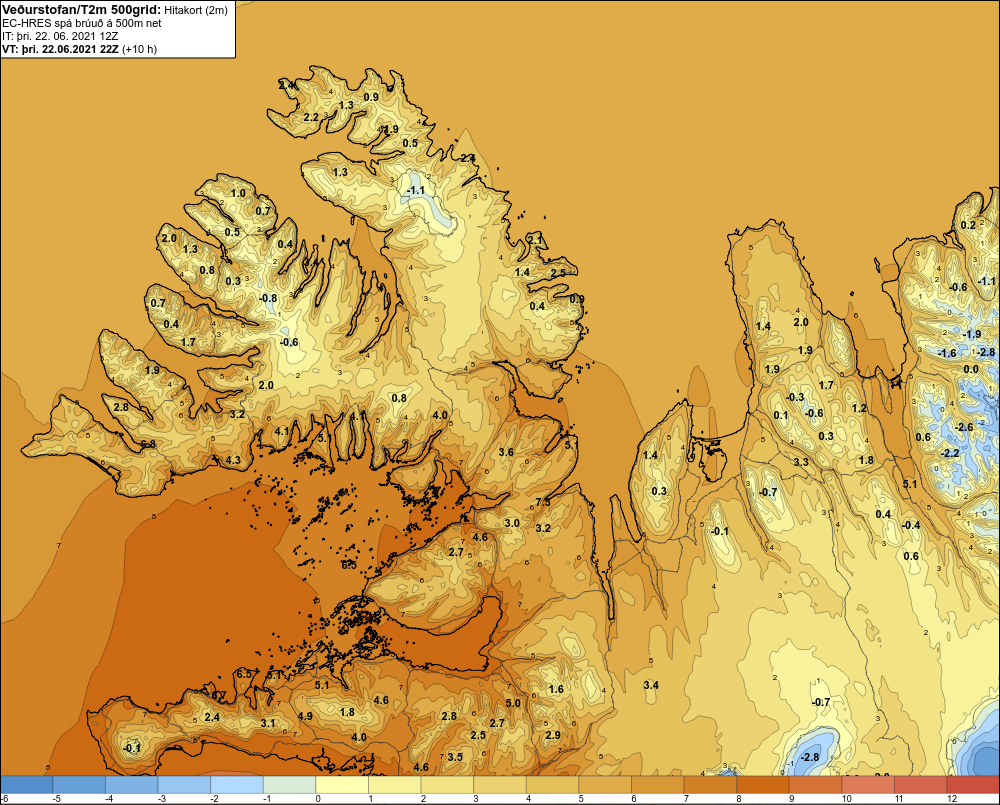Click the 'Hitakort (2m)' header text
The height and width of the screenshot is (805, 1000).
196,10
